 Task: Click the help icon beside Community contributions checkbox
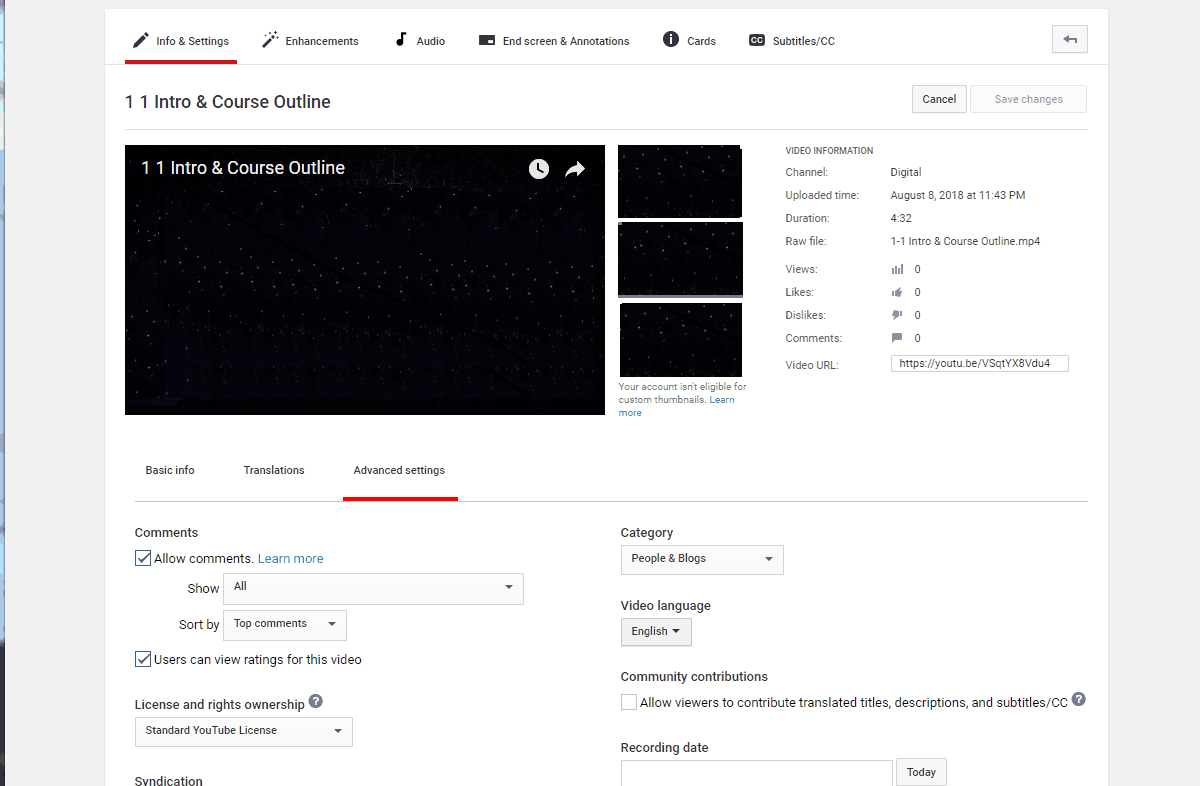[1079, 700]
